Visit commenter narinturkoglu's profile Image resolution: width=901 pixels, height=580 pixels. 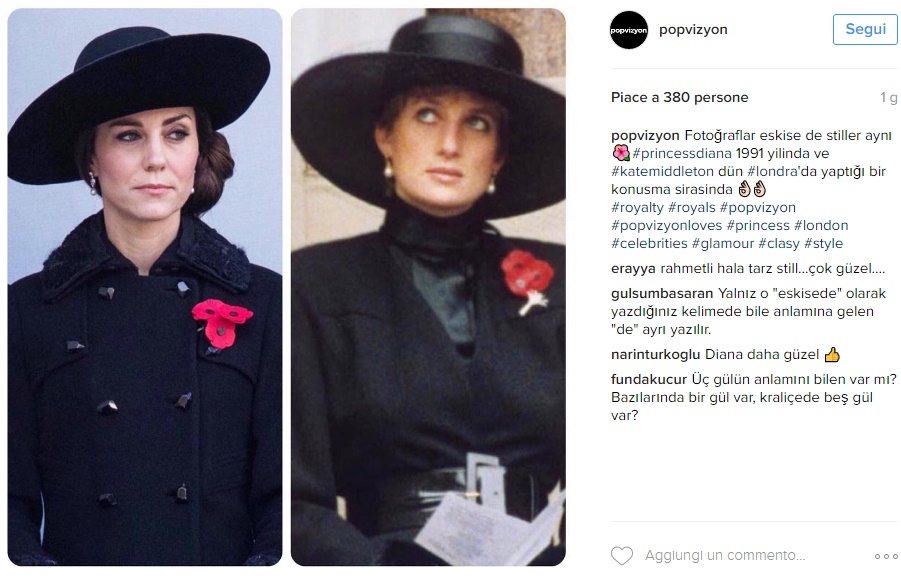click(656, 354)
